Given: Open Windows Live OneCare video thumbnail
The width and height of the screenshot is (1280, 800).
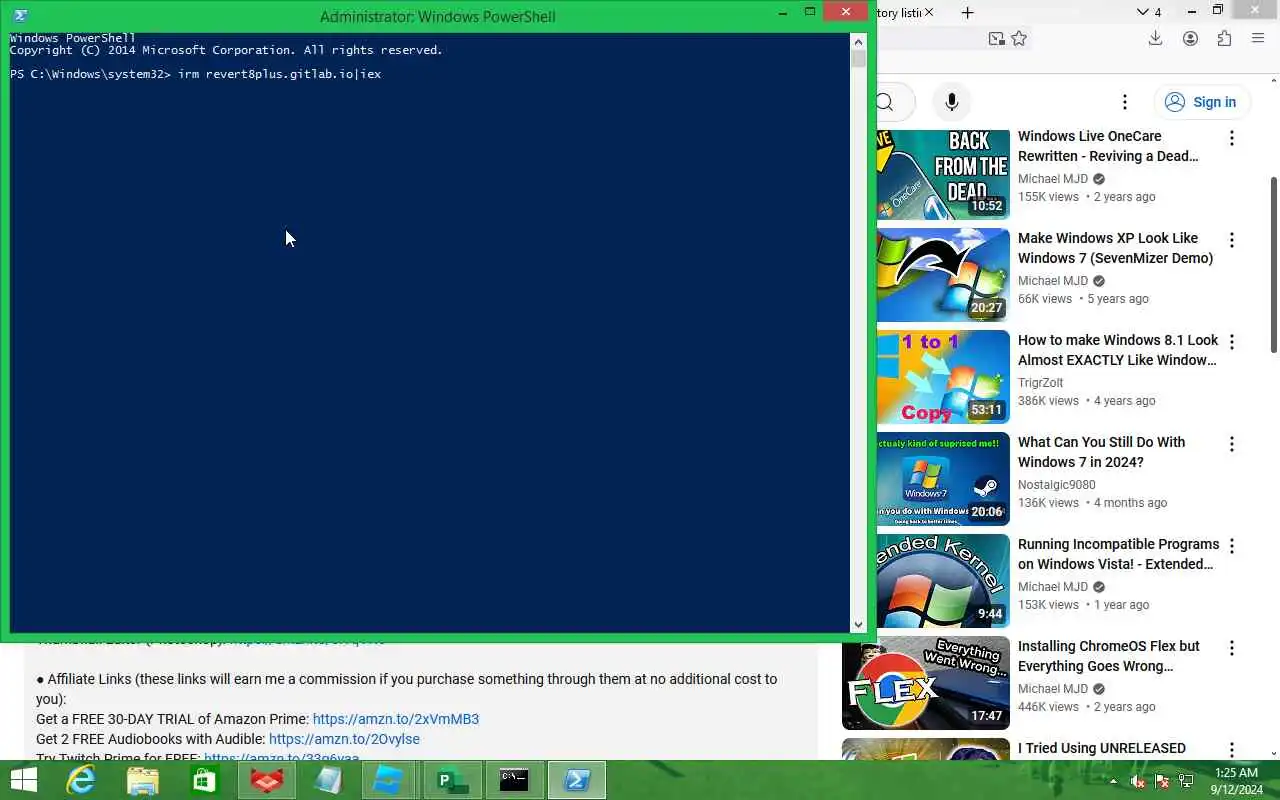Looking at the screenshot, I should pos(943,175).
